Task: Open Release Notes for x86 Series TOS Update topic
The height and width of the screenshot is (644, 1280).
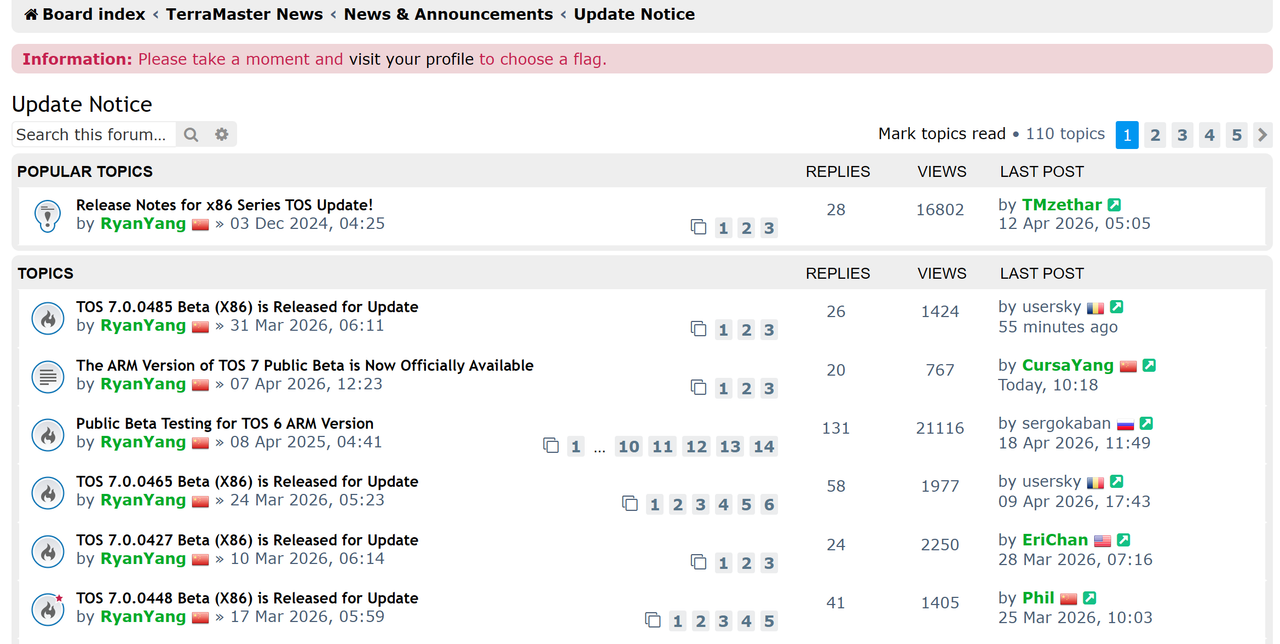Action: (x=224, y=205)
